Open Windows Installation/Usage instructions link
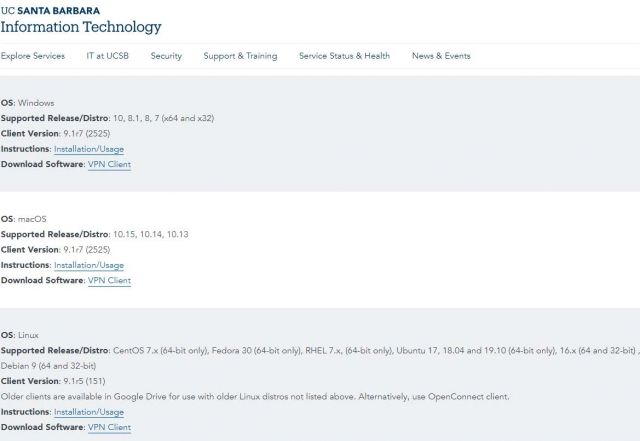 pyautogui.click(x=89, y=149)
